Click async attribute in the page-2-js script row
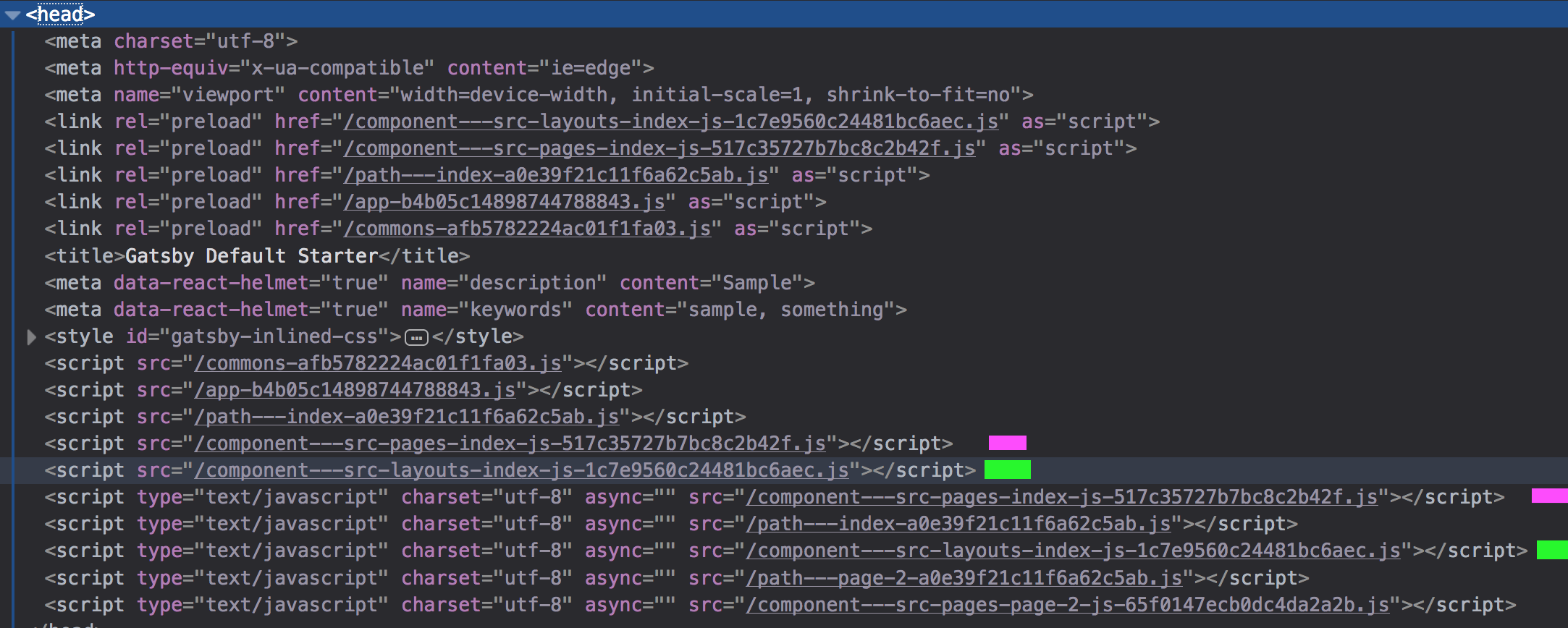Screen dimensions: 1568x628 (631, 605)
